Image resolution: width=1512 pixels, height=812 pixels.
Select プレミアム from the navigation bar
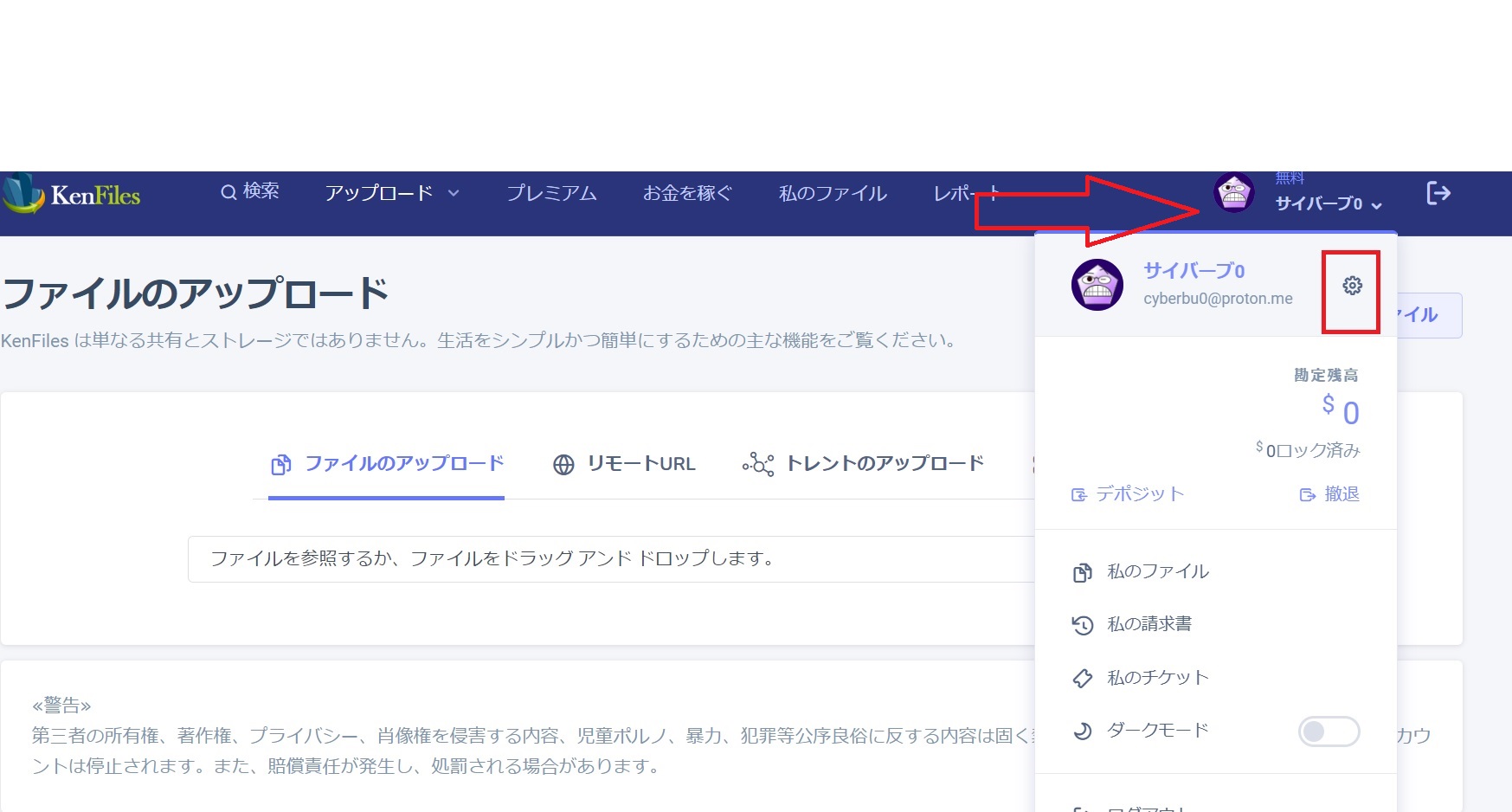551,193
